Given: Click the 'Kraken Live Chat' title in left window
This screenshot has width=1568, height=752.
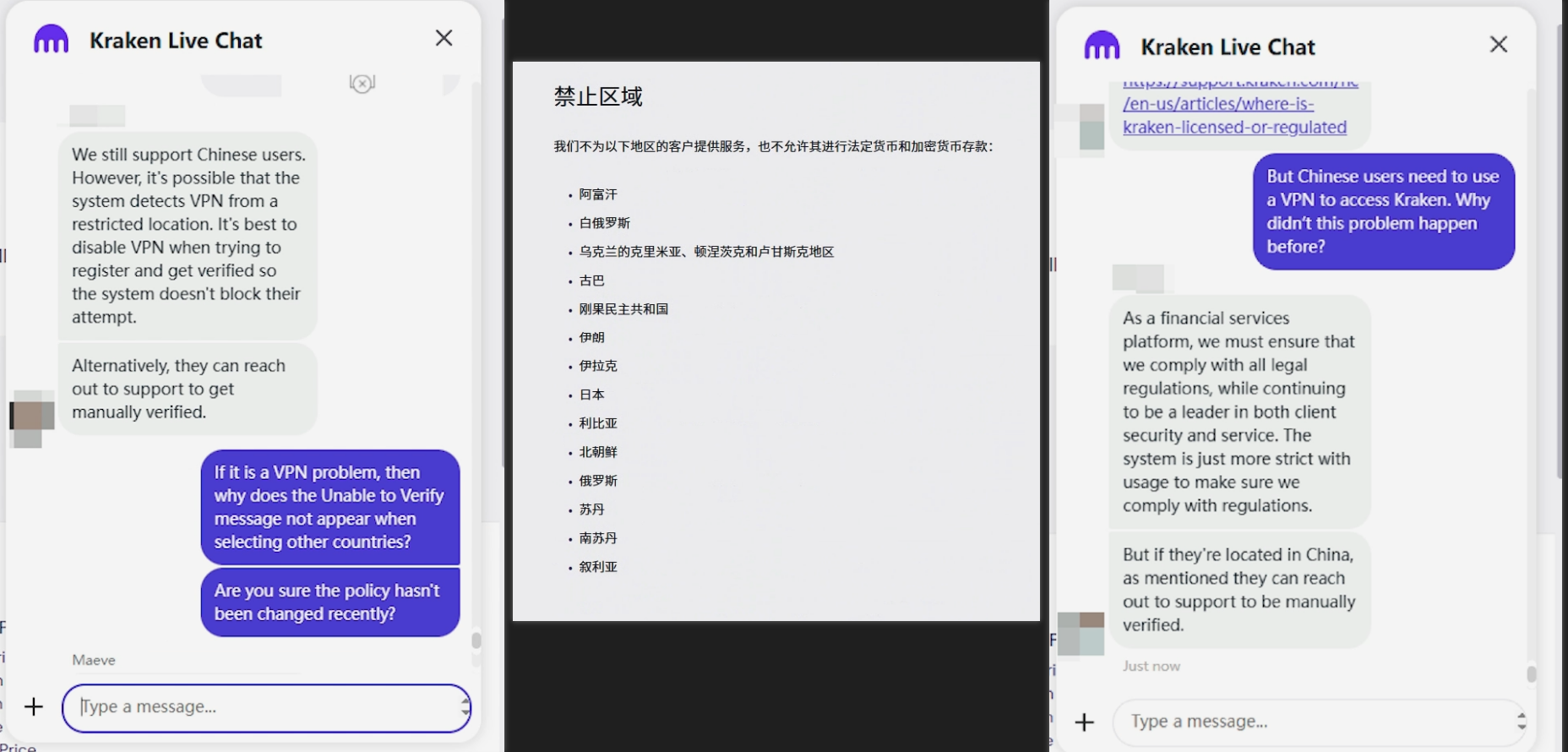Looking at the screenshot, I should (x=176, y=41).
